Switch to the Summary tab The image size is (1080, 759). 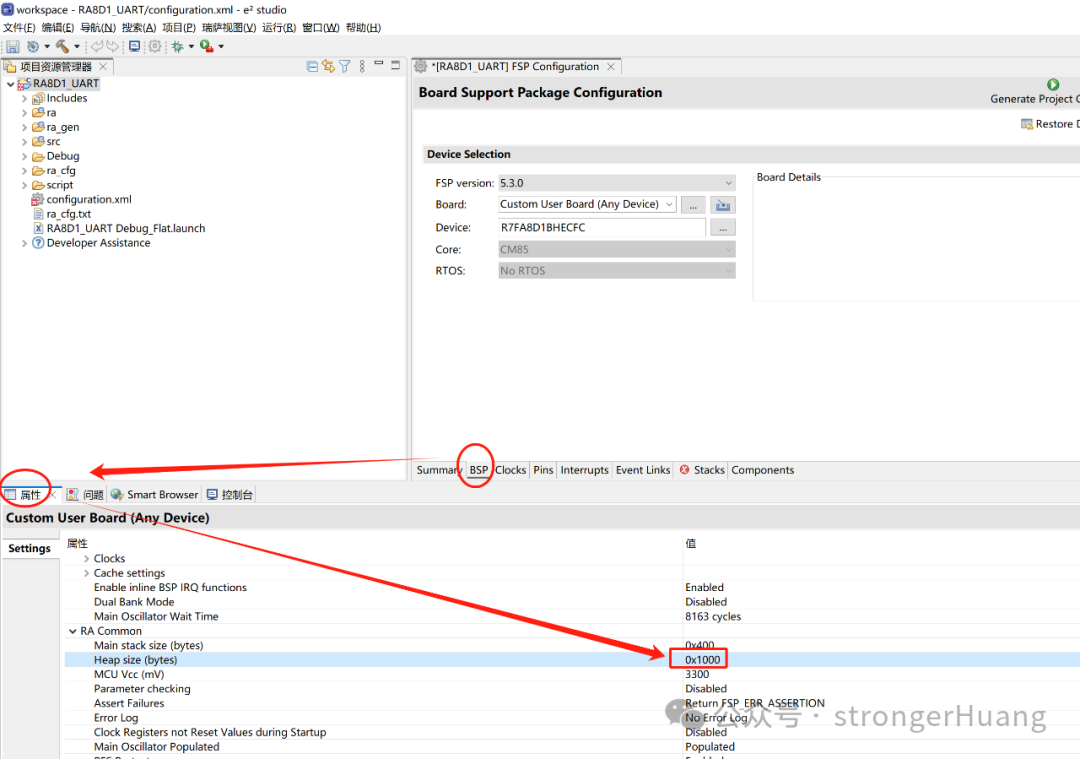click(439, 470)
